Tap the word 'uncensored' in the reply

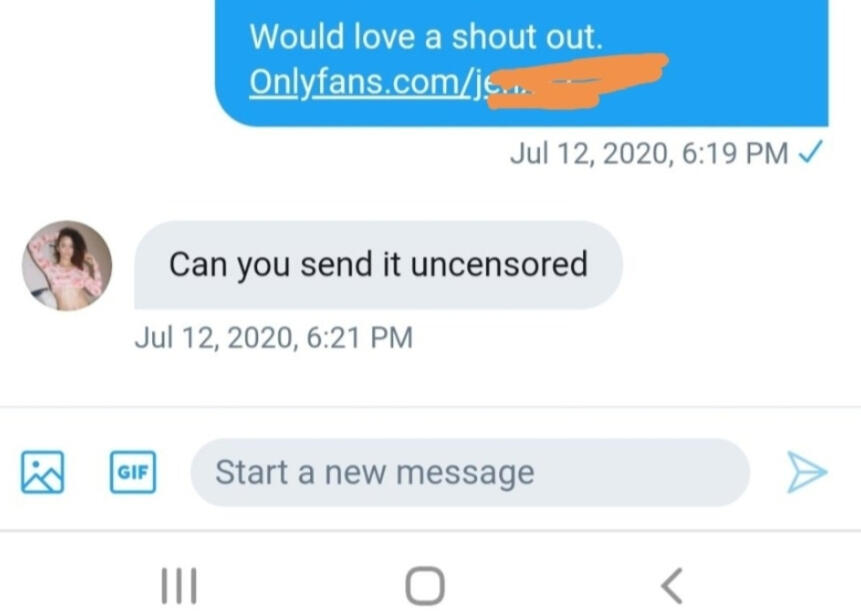pyautogui.click(x=499, y=264)
